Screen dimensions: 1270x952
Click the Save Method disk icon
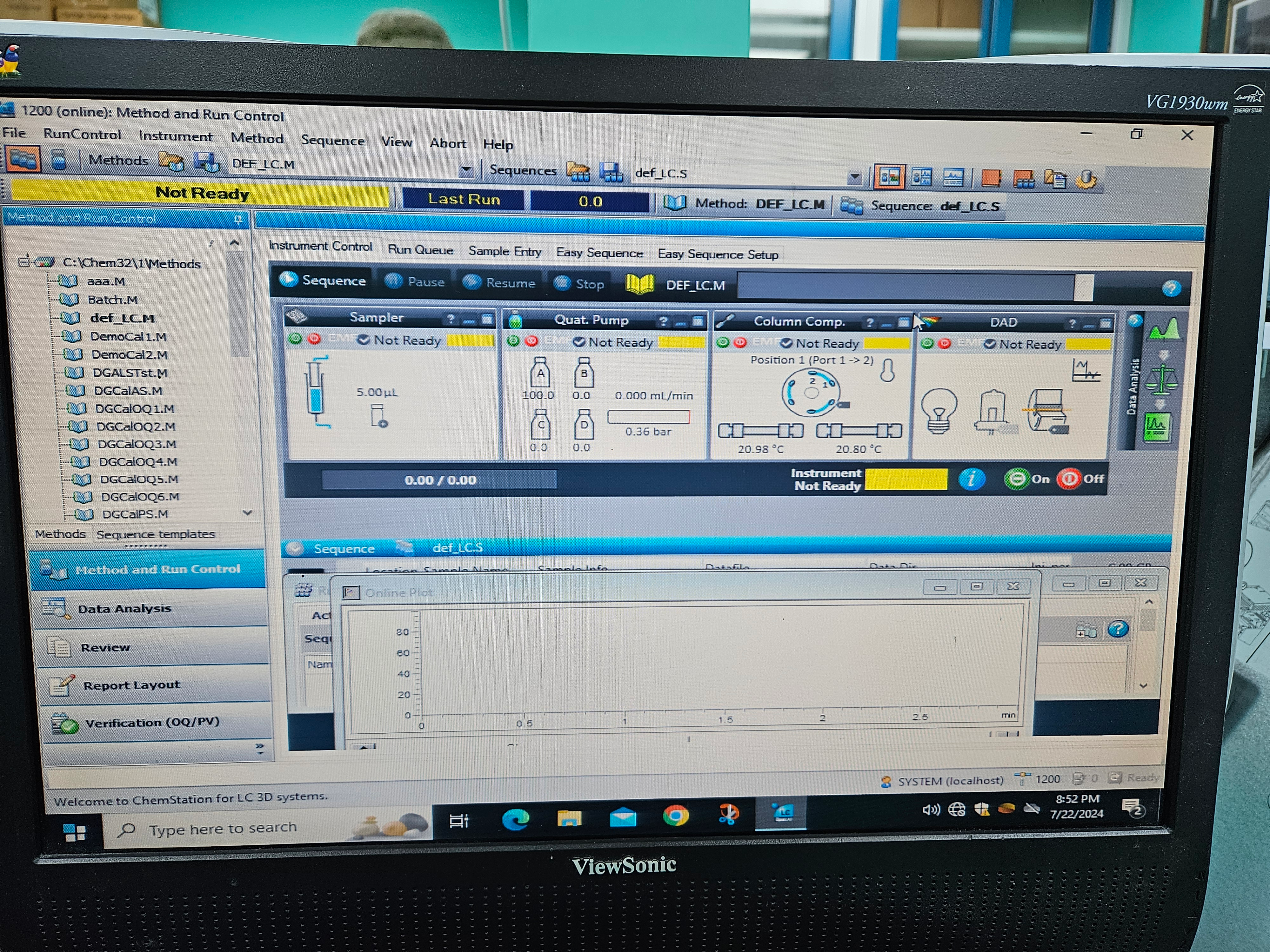click(x=206, y=162)
